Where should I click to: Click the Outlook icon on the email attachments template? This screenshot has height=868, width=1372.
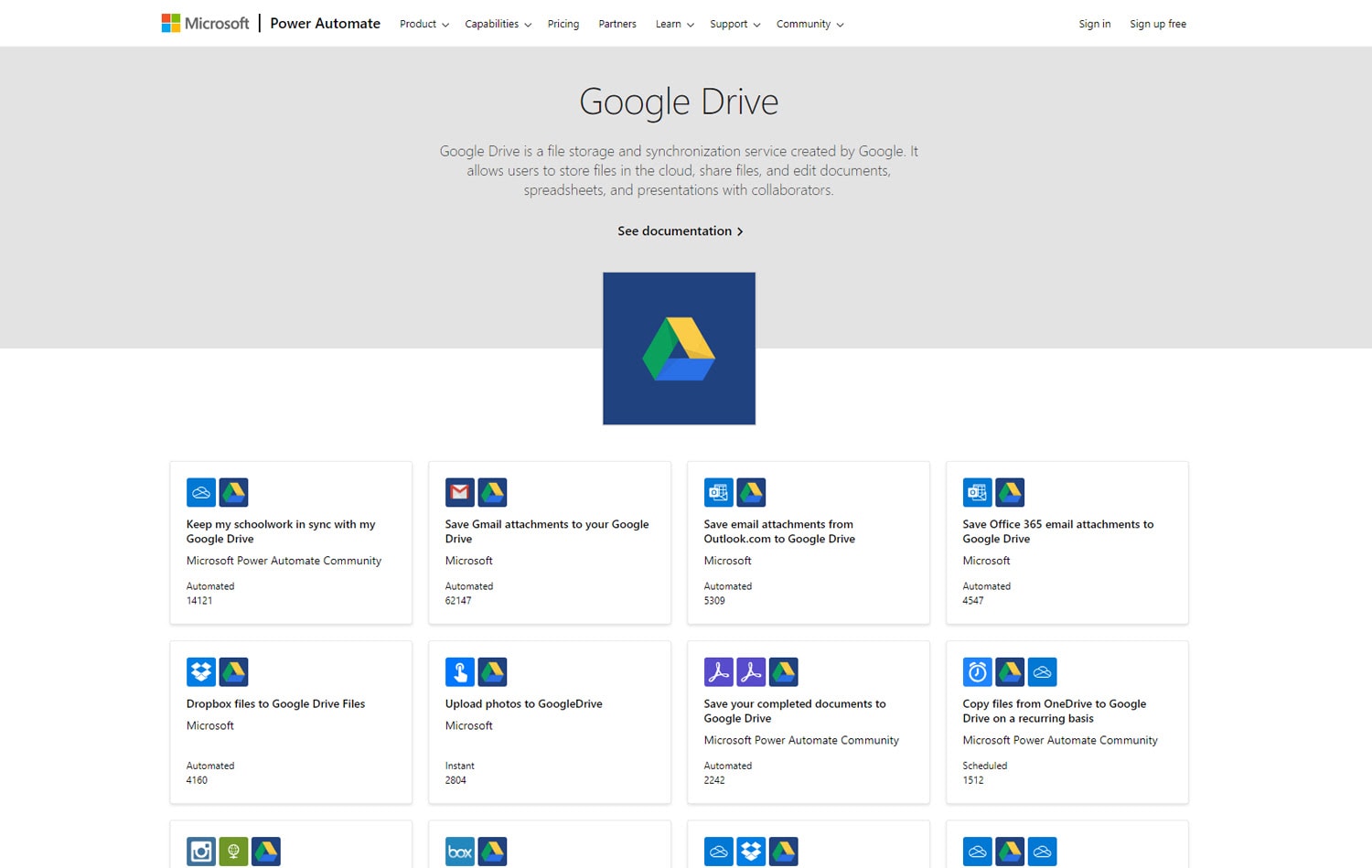[x=719, y=492]
